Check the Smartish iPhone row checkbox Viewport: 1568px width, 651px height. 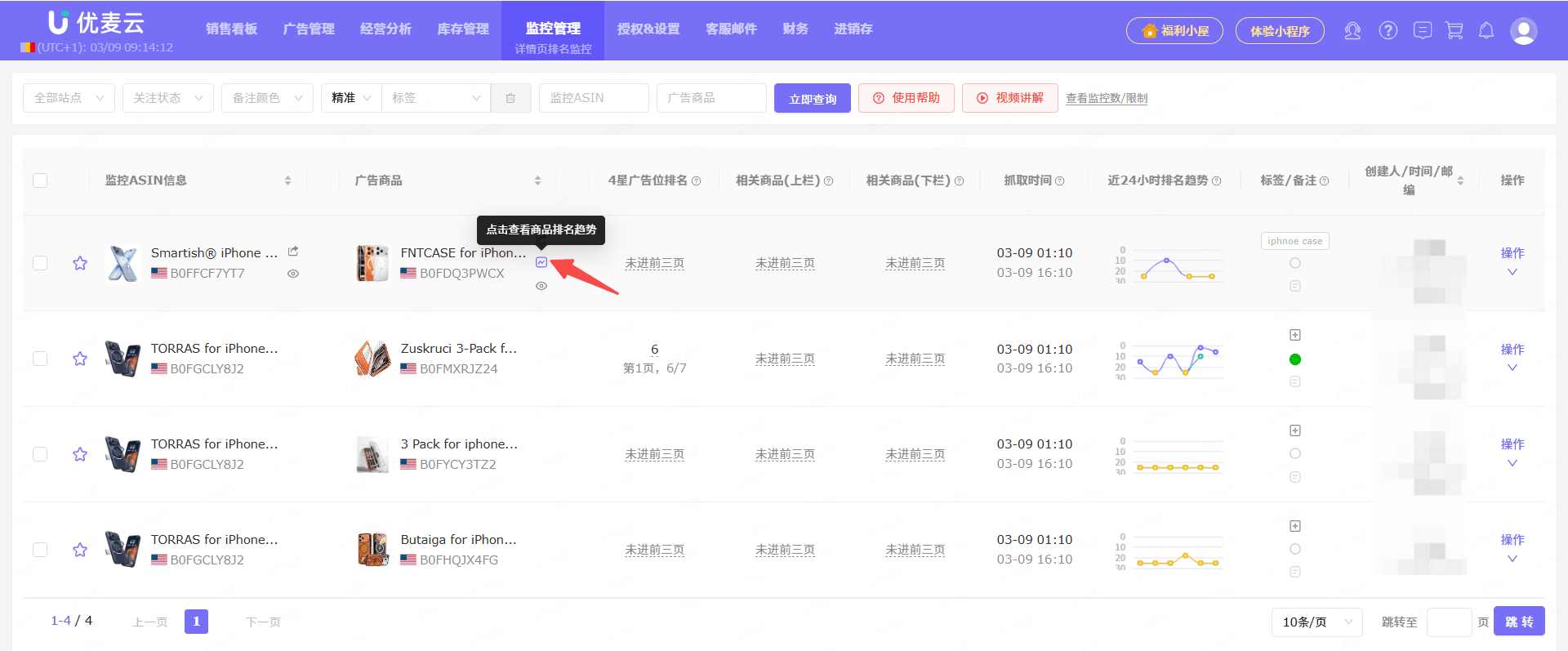tap(40, 263)
